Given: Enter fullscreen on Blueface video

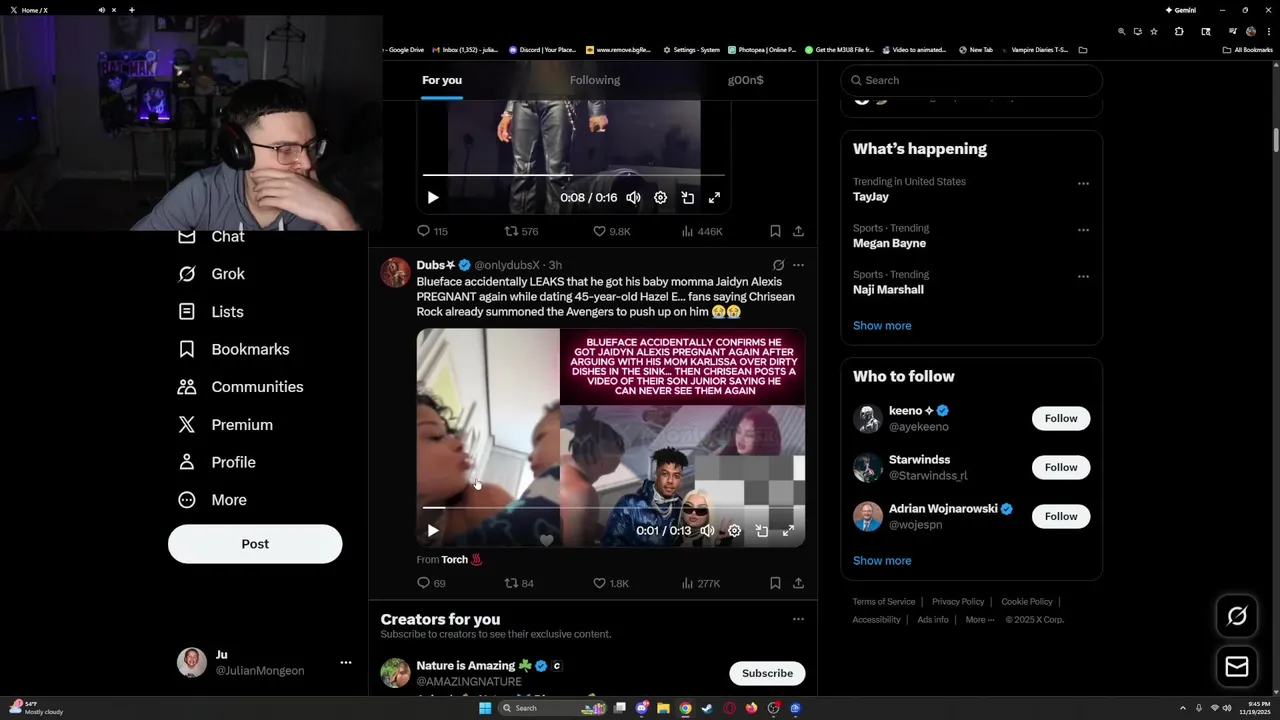Looking at the screenshot, I should [x=789, y=531].
